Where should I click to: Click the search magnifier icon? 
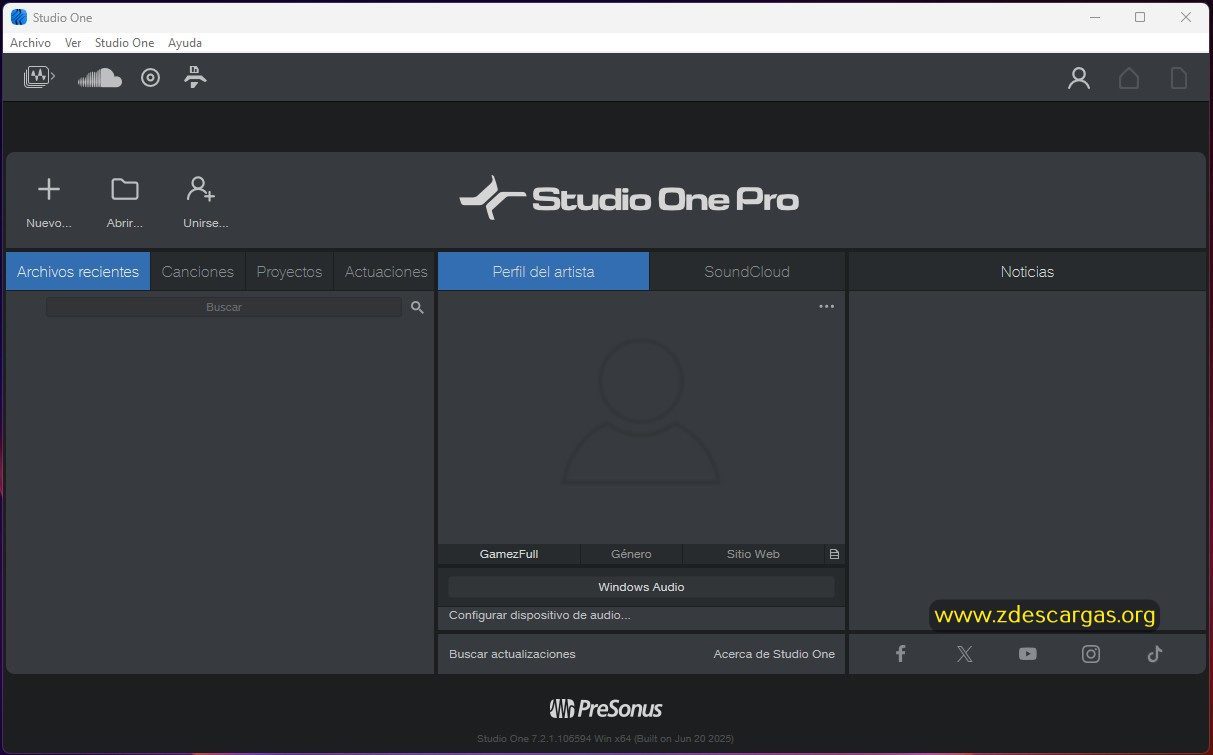417,307
